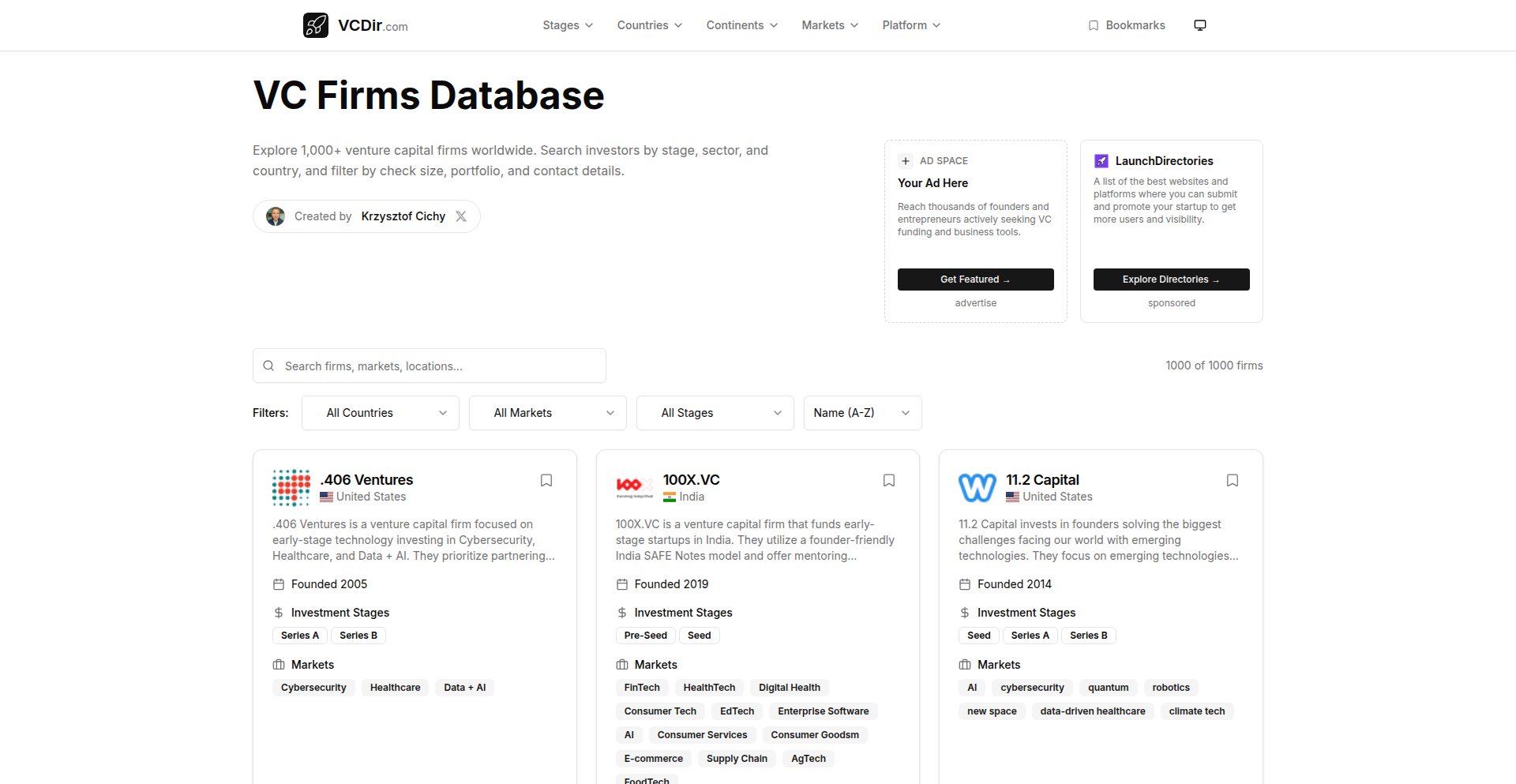Click the LaunchDirectories purple icon
This screenshot has height=784, width=1516.
(1101, 161)
